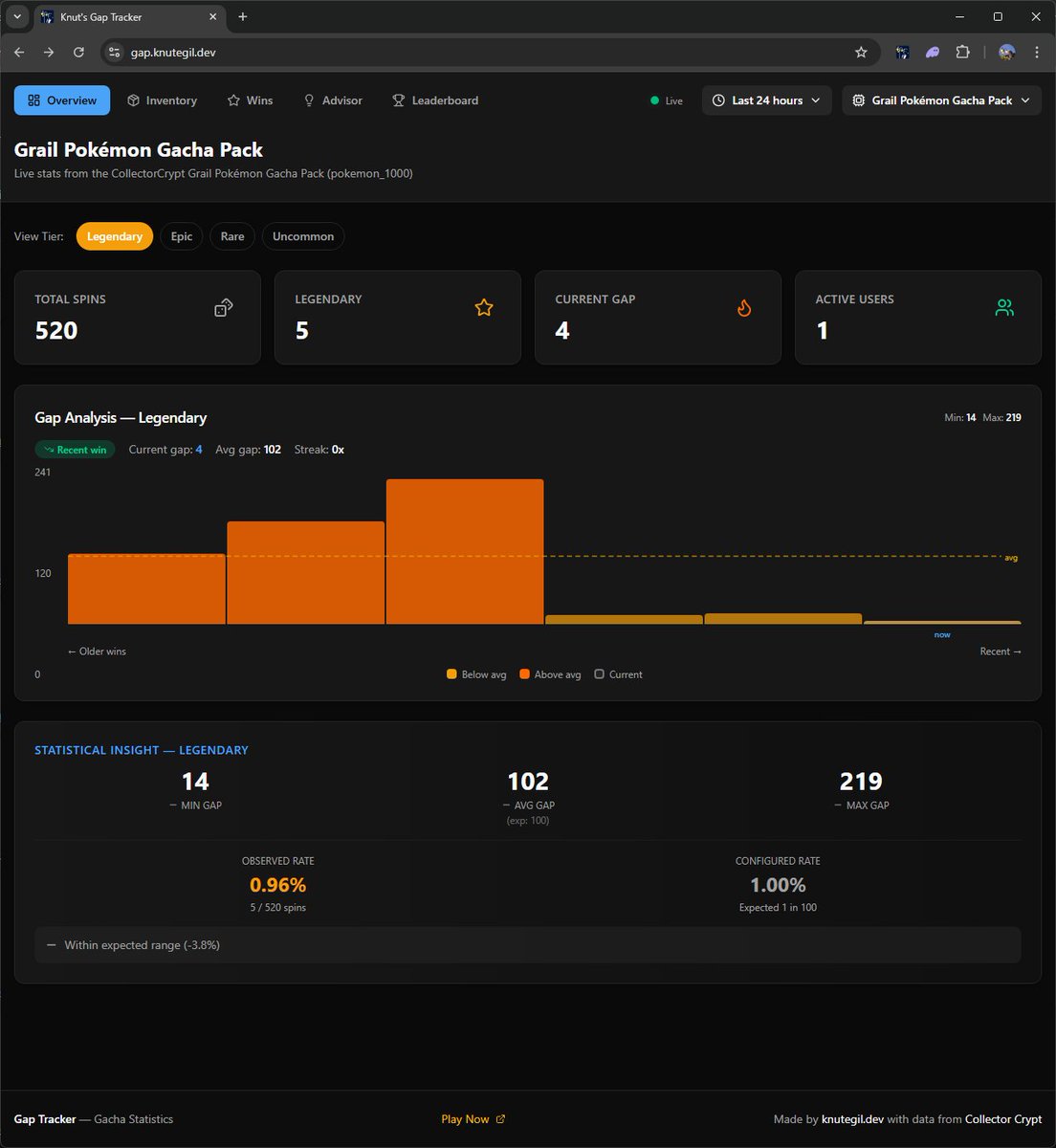
Task: Click the 'Within expected range (-3.8%)' row
Action: coord(528,945)
